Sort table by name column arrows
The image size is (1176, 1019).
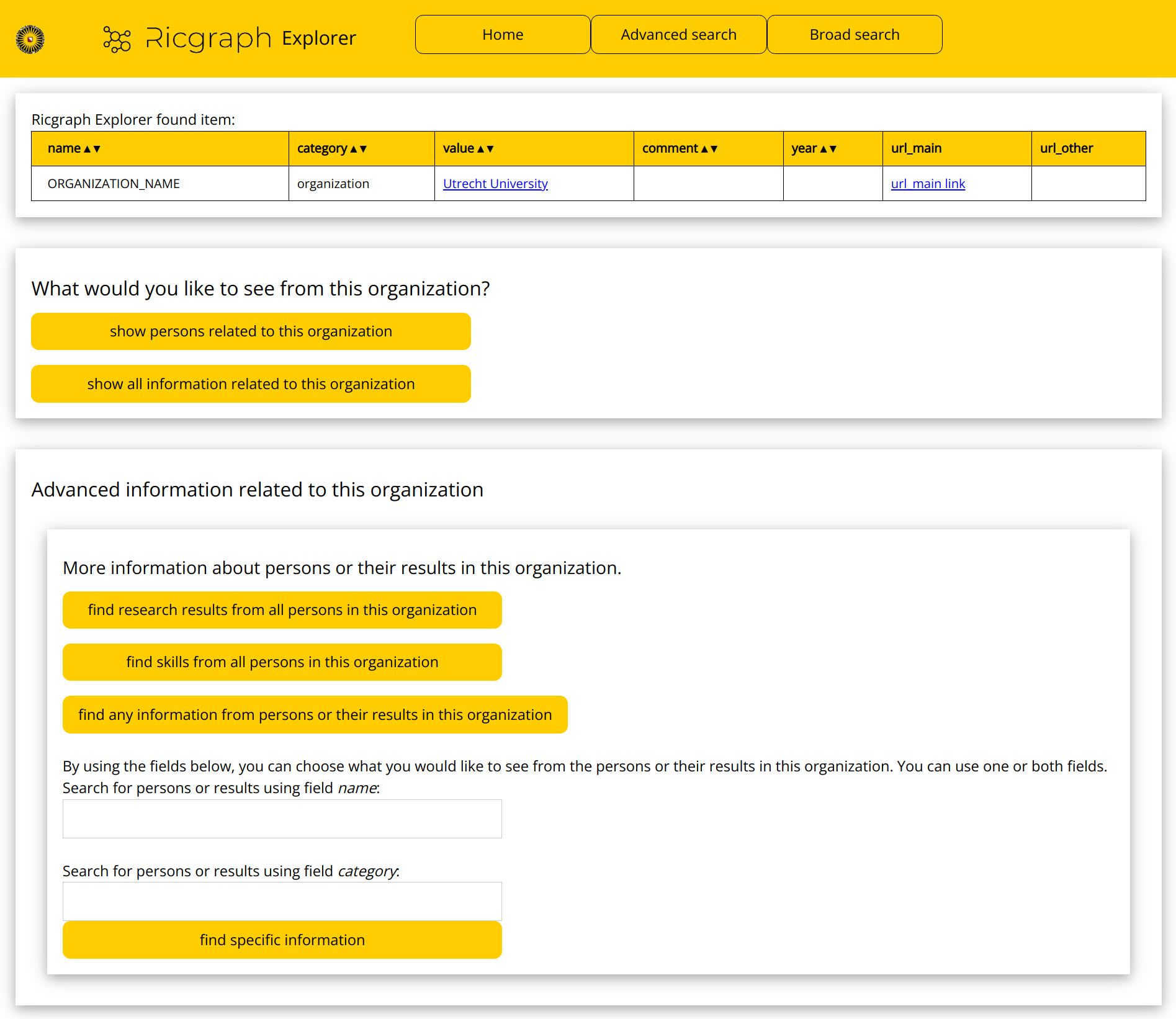[92, 149]
